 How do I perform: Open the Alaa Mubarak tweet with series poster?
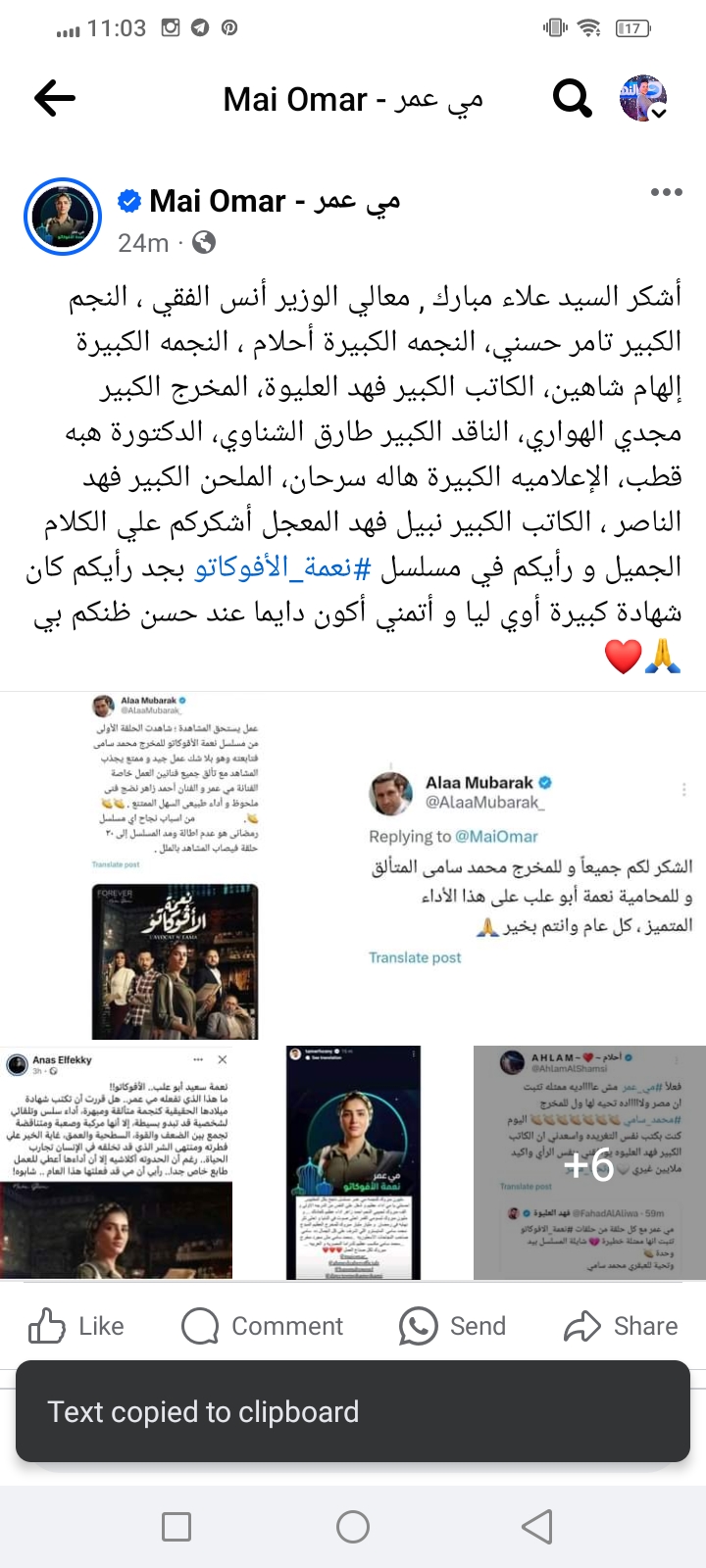[x=176, y=865]
